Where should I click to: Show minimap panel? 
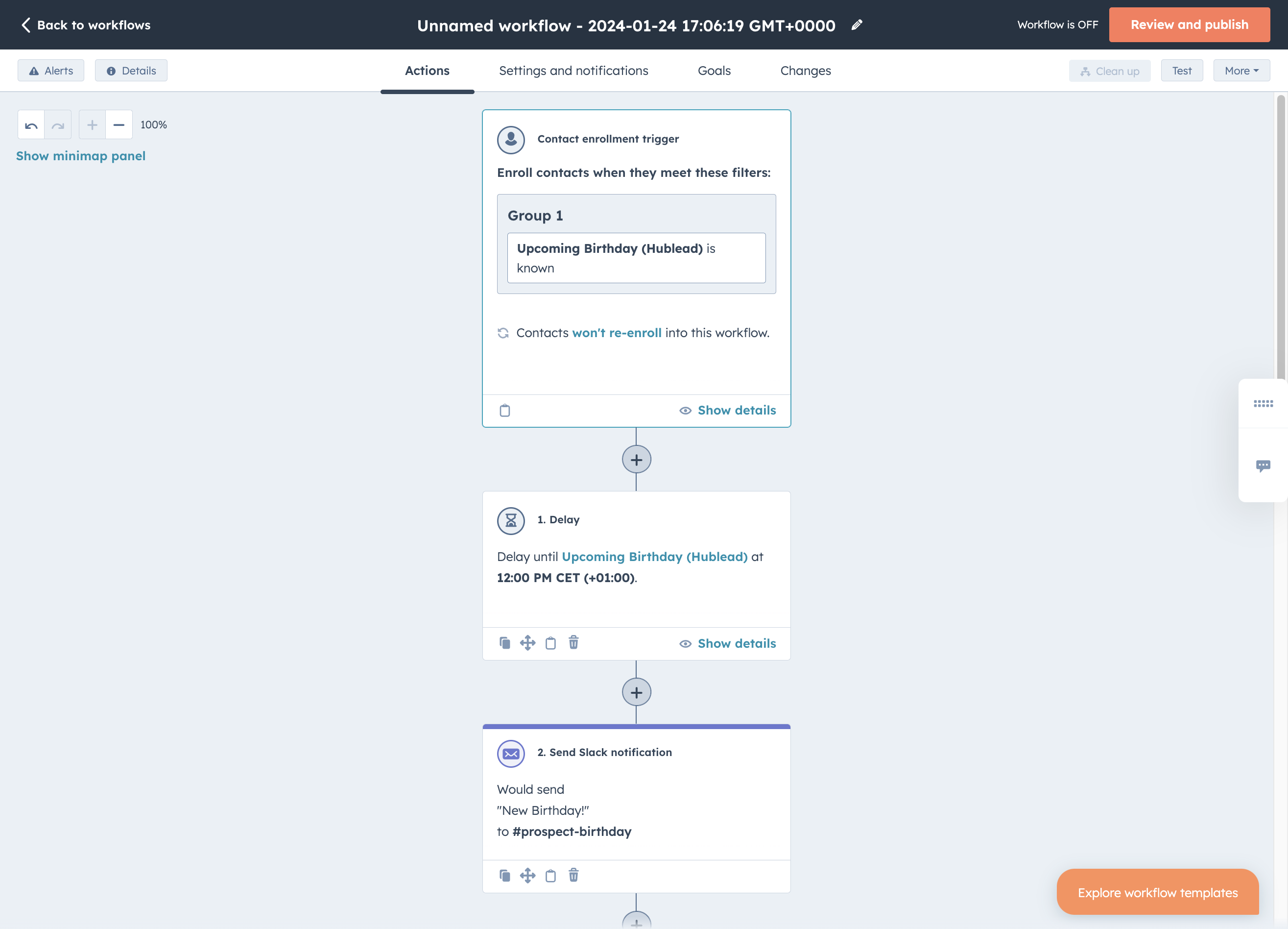(81, 156)
